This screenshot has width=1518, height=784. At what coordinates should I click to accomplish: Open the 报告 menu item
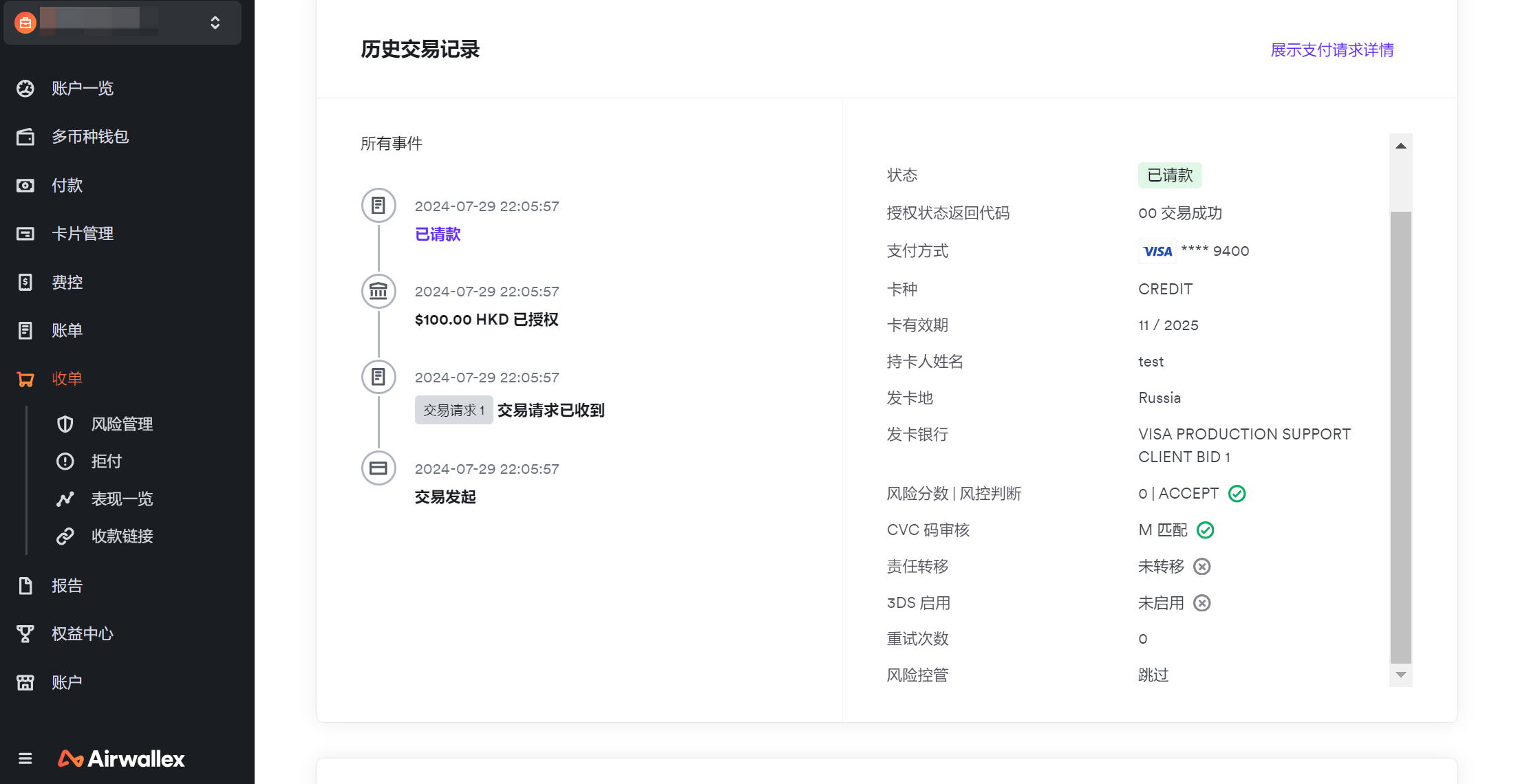pyautogui.click(x=67, y=586)
